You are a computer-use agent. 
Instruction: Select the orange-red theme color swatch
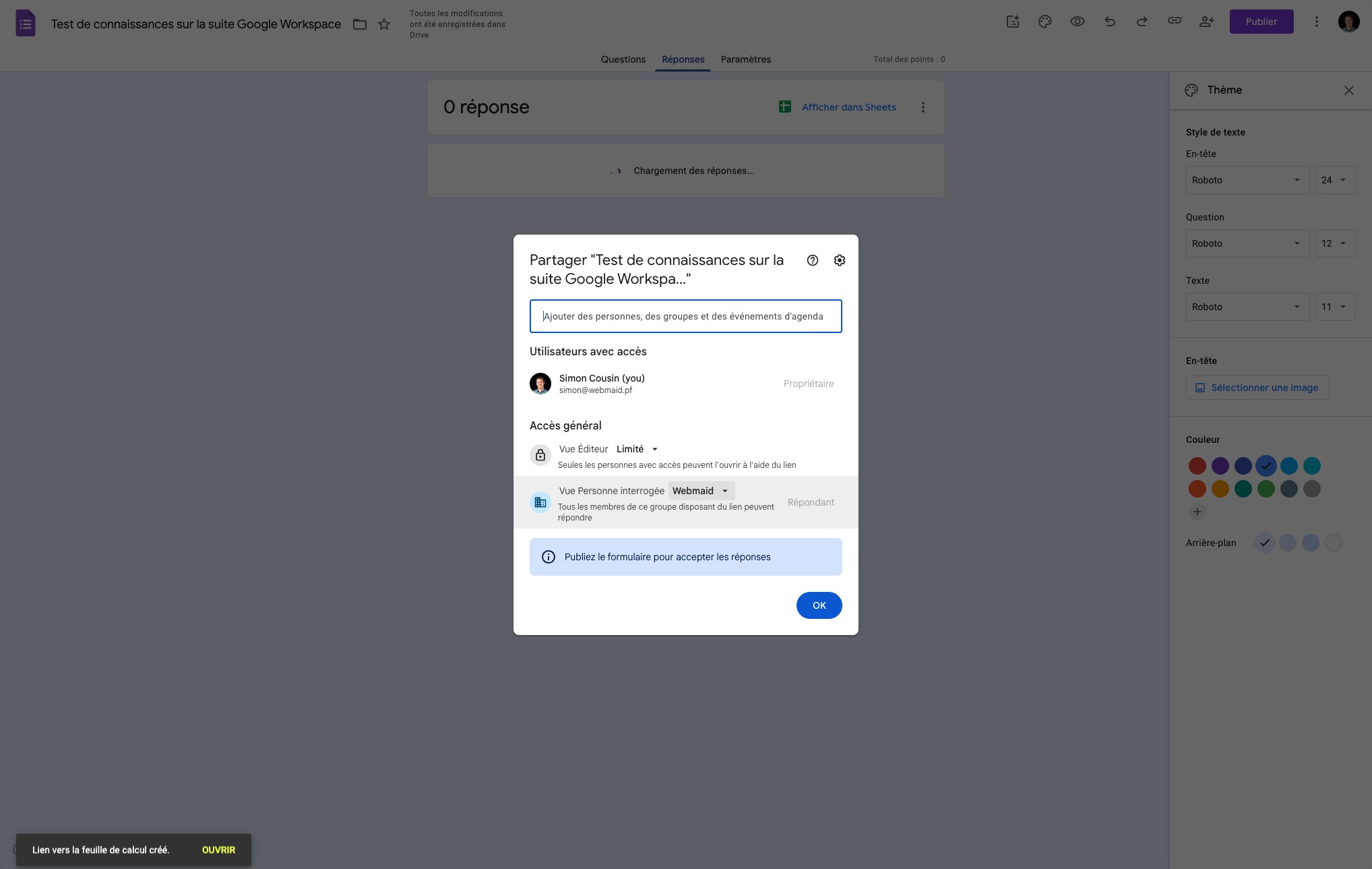pos(1197,489)
